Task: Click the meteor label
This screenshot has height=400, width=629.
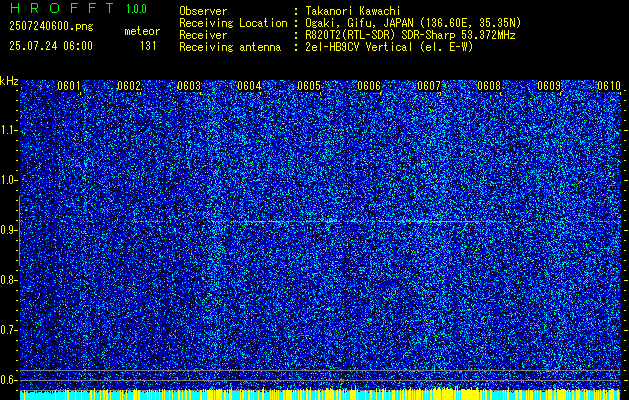Action: point(142,31)
